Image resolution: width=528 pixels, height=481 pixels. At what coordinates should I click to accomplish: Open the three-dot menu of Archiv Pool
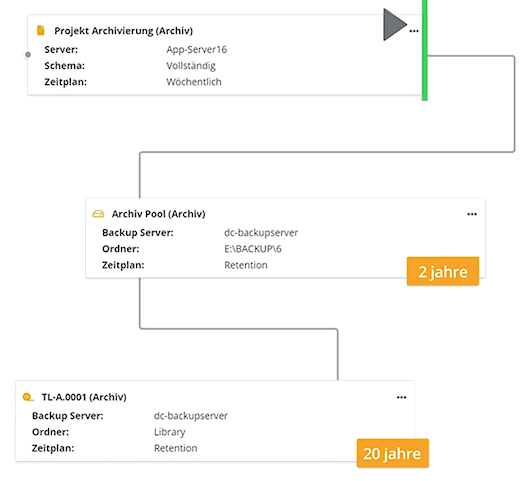[x=472, y=214]
